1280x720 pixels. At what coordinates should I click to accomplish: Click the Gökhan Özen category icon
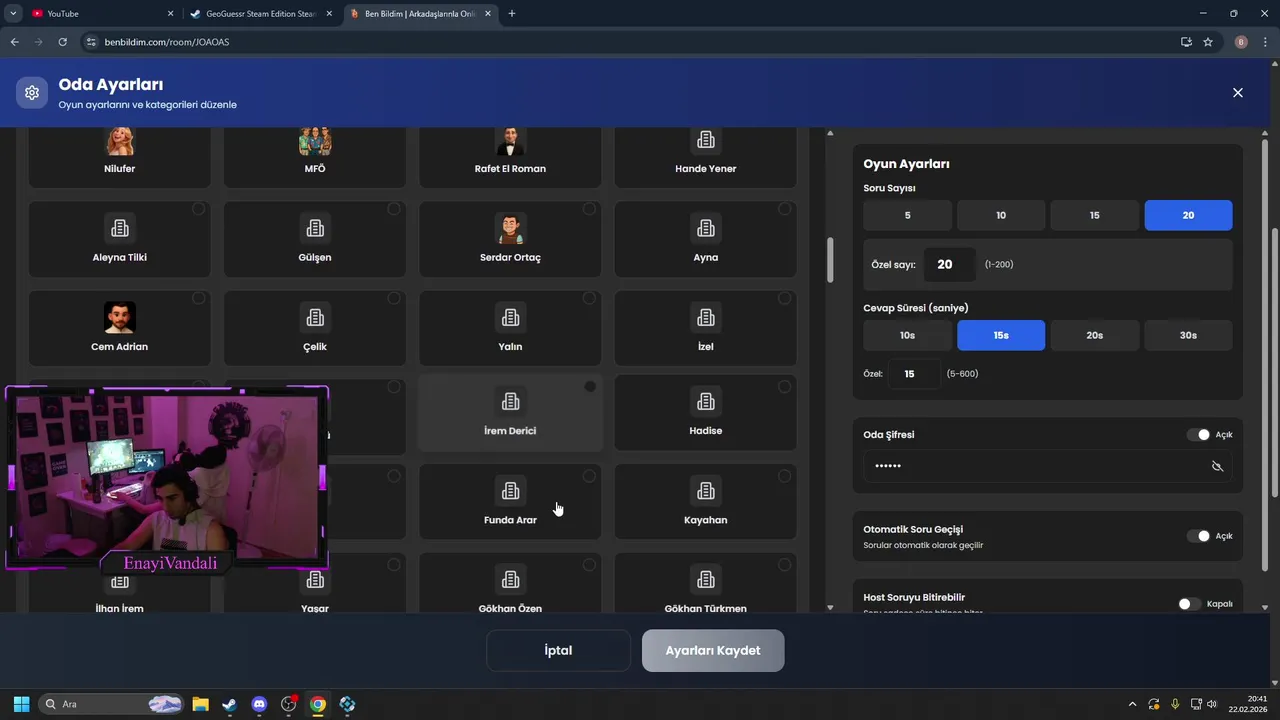coord(510,580)
